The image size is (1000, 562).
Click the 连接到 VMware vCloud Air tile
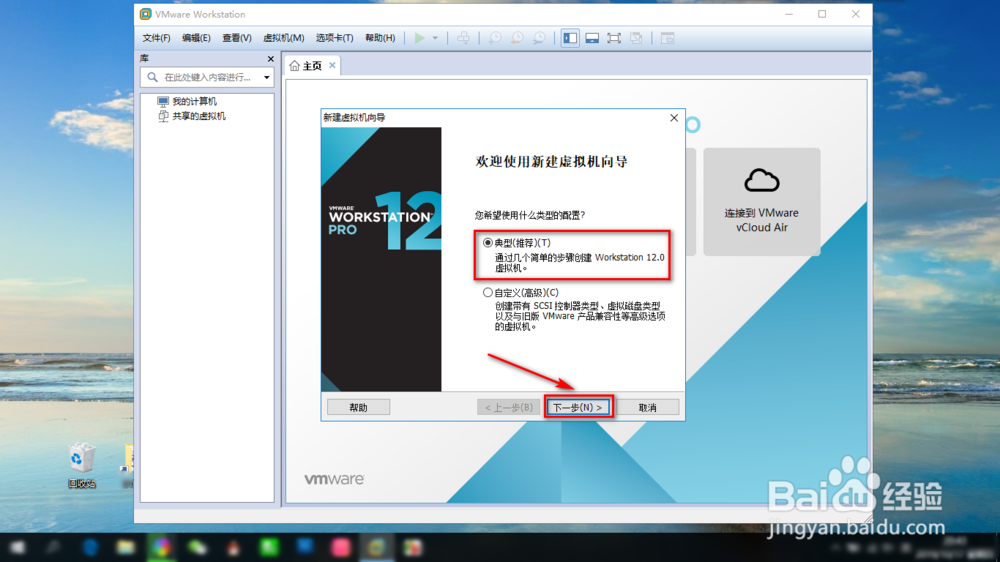coord(761,202)
